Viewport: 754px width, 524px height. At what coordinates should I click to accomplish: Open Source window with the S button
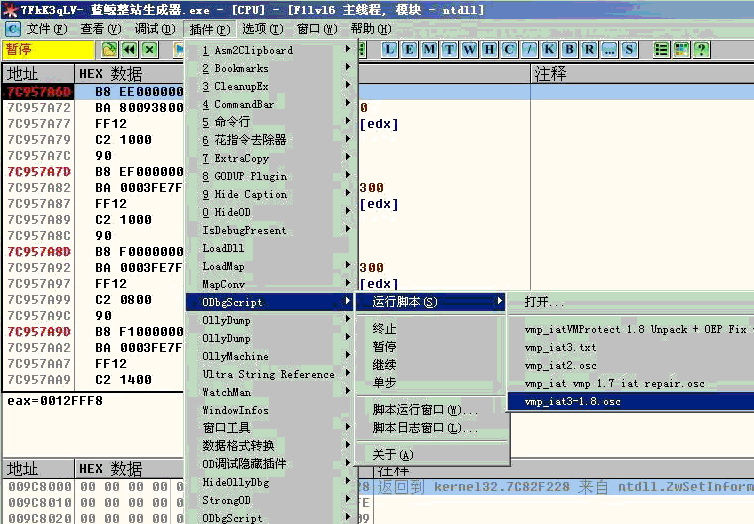(629, 50)
